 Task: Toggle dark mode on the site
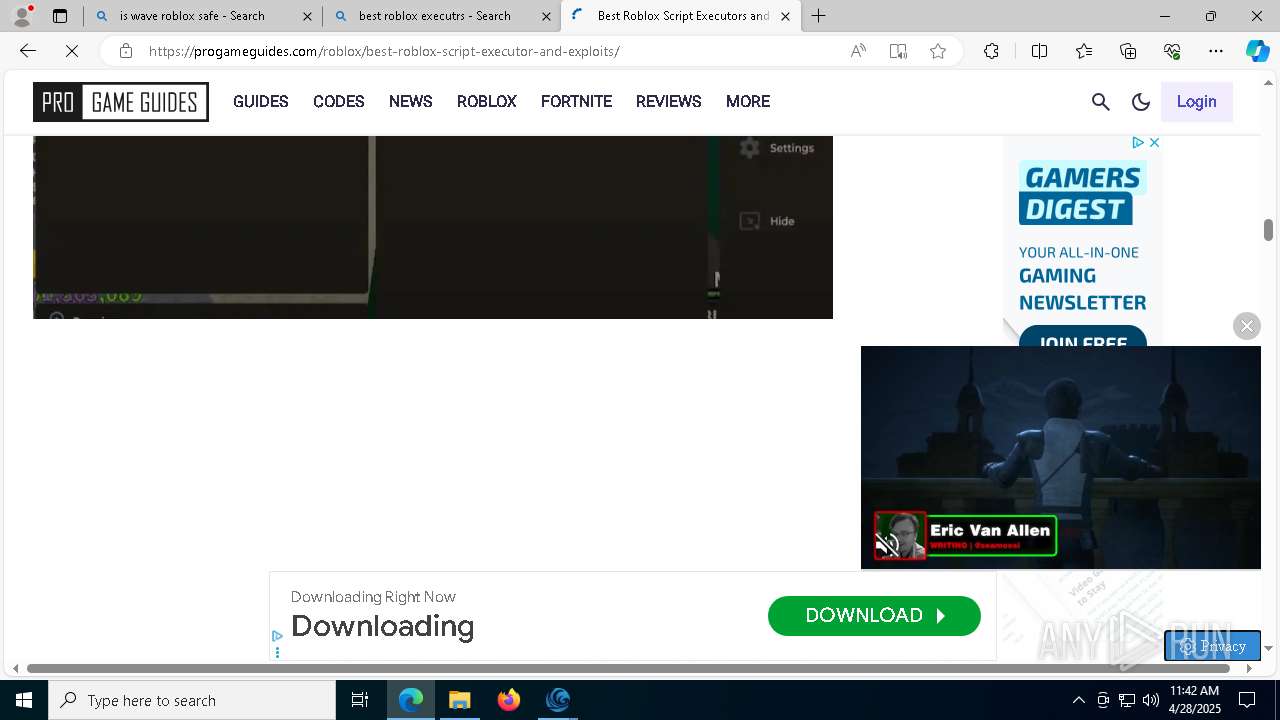[x=1141, y=101]
